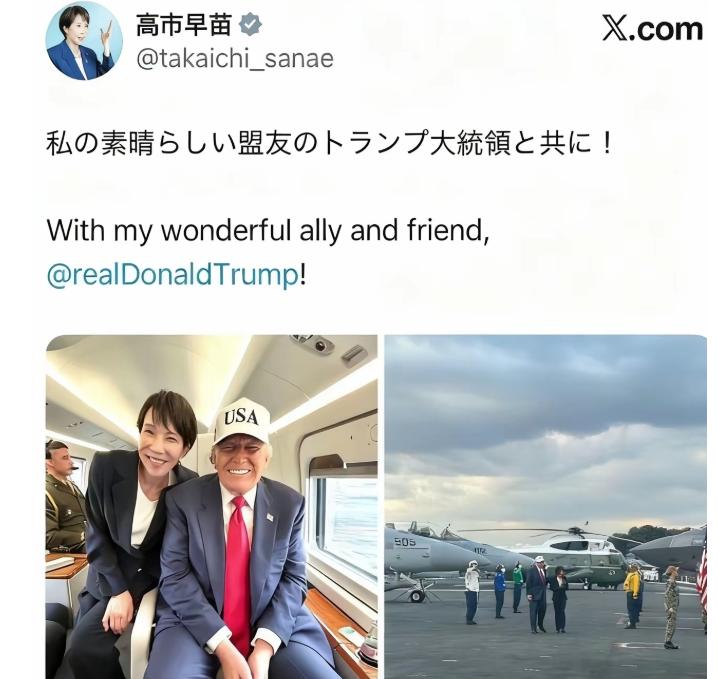Open the display name 高市早苗
The width and height of the screenshot is (718, 679).
pos(184,25)
